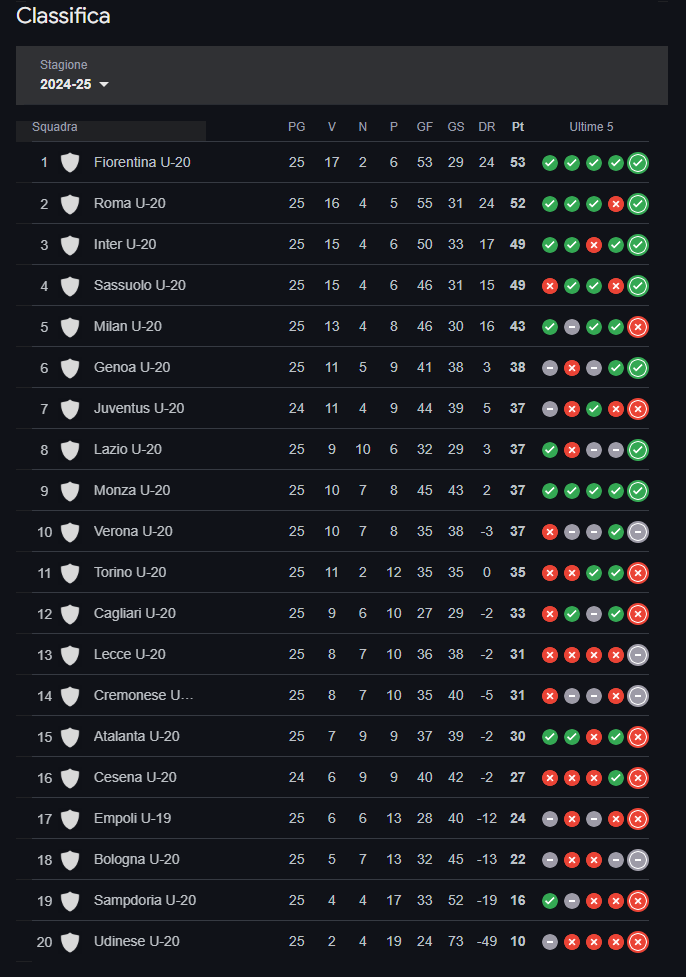Open truncated Cremonese team name
Viewport: 686px width, 977px height.
pyautogui.click(x=143, y=695)
